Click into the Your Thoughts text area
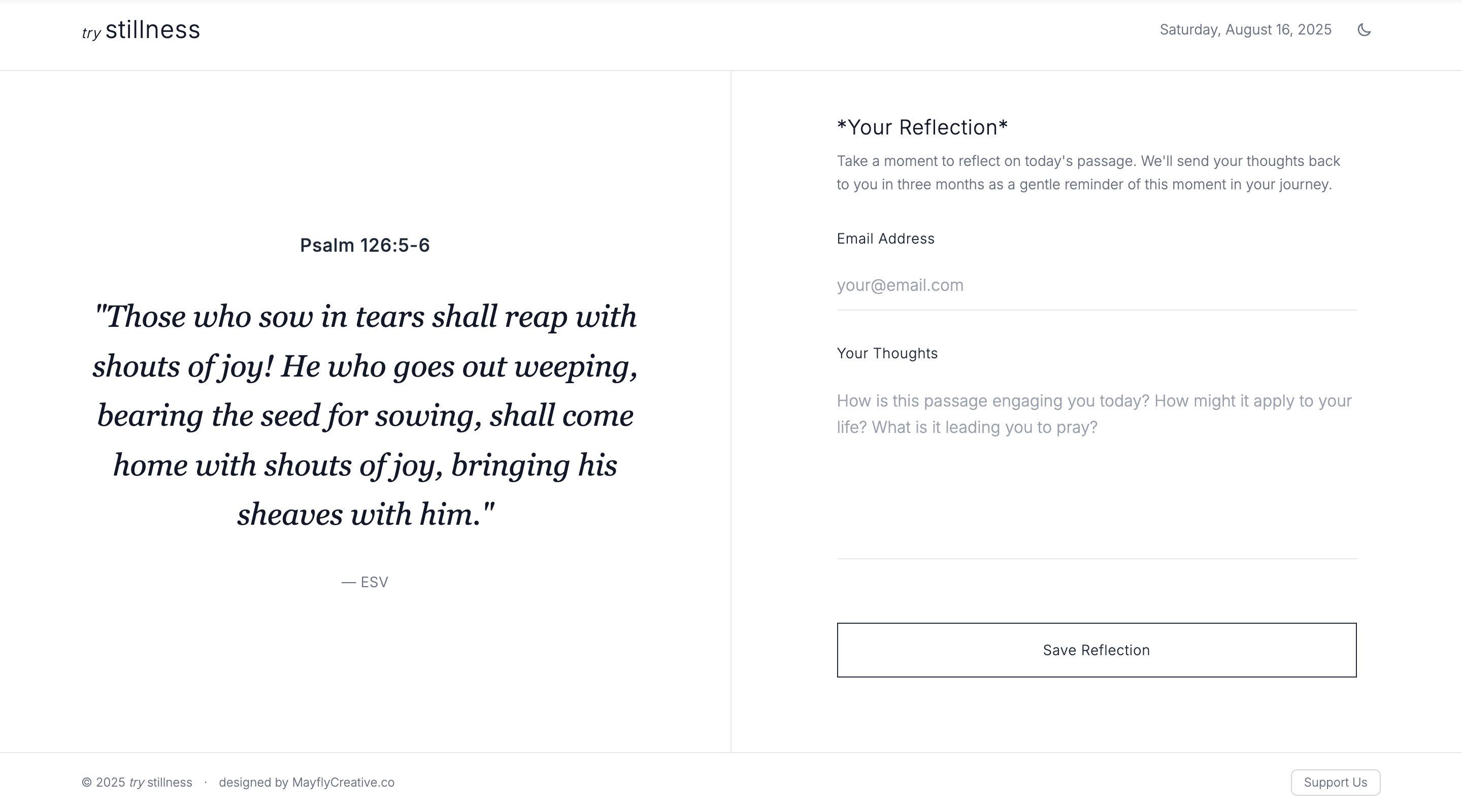Viewport: 1462px width, 812px height. coord(1096,465)
